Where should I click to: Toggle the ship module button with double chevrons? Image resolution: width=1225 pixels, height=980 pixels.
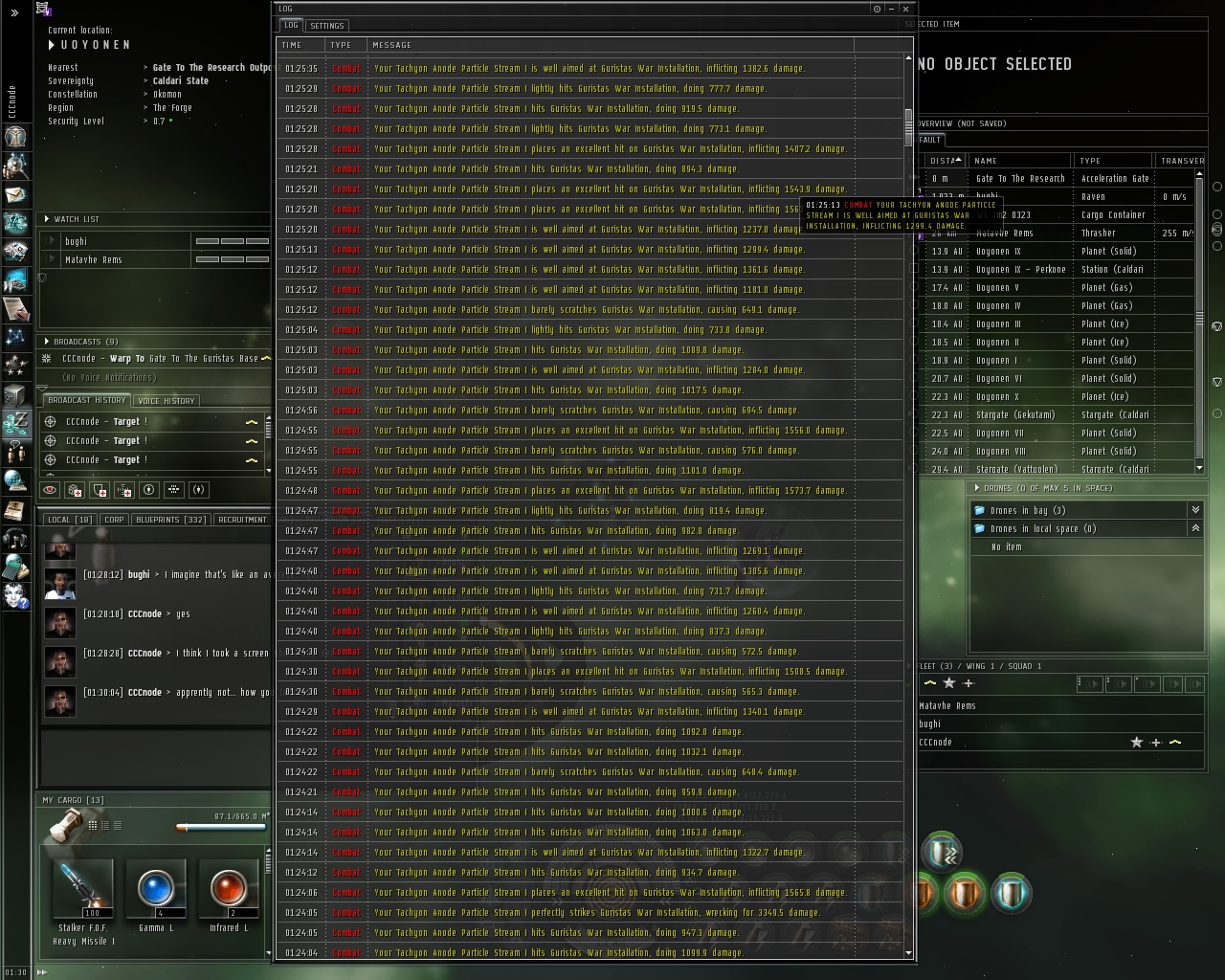(x=942, y=853)
